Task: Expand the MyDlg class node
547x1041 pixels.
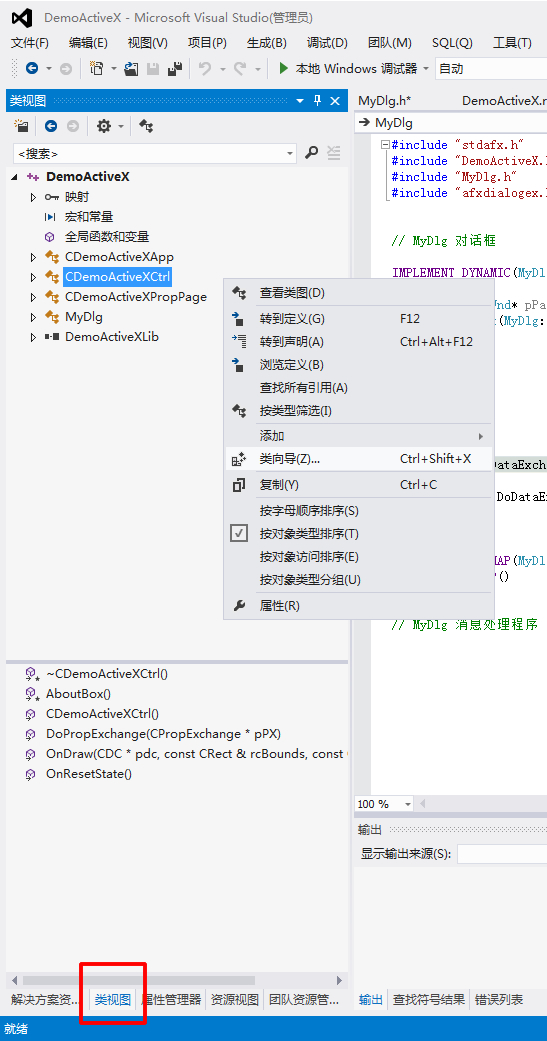Action: [x=33, y=317]
